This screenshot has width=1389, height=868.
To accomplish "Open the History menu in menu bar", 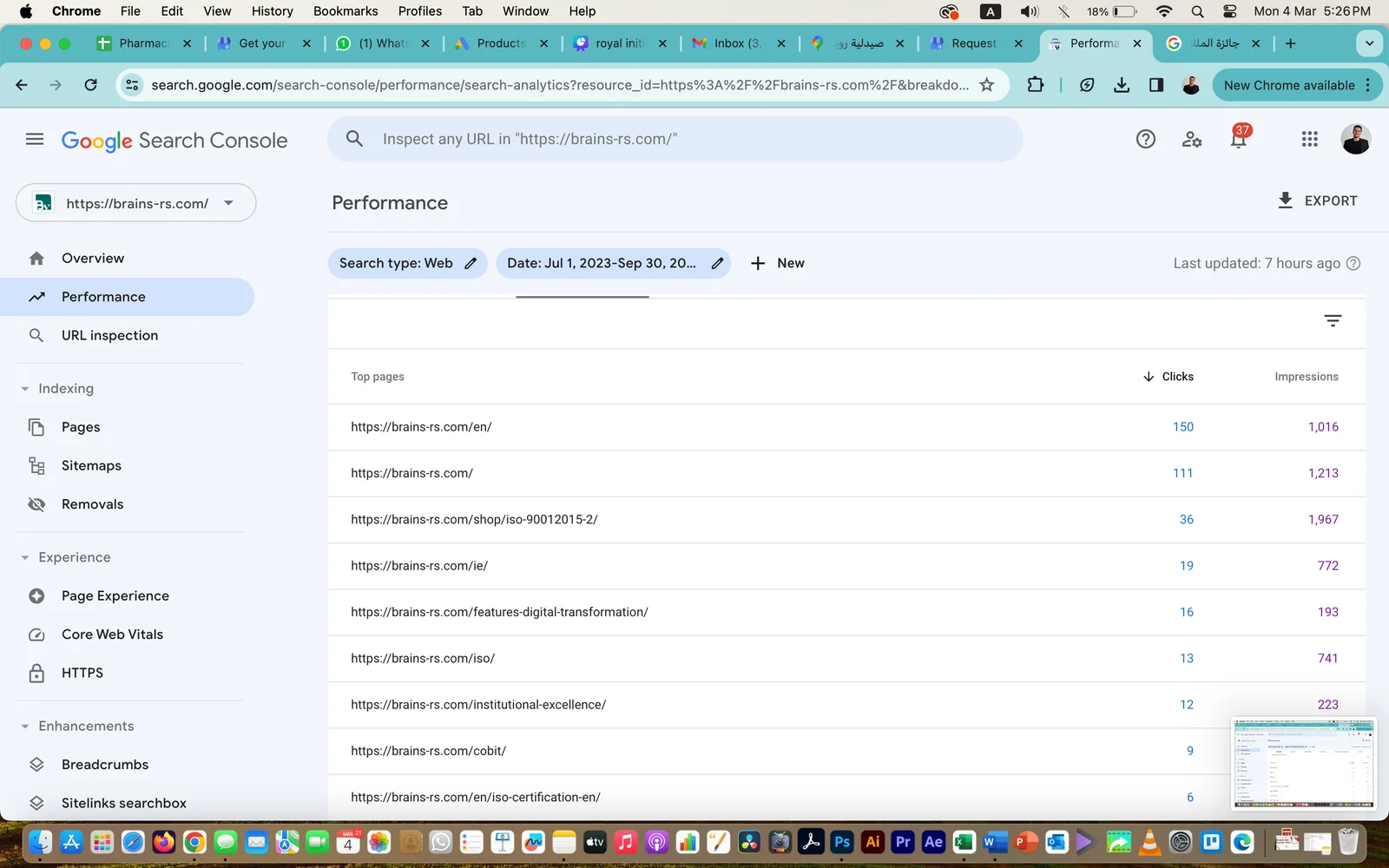I will point(272,11).
